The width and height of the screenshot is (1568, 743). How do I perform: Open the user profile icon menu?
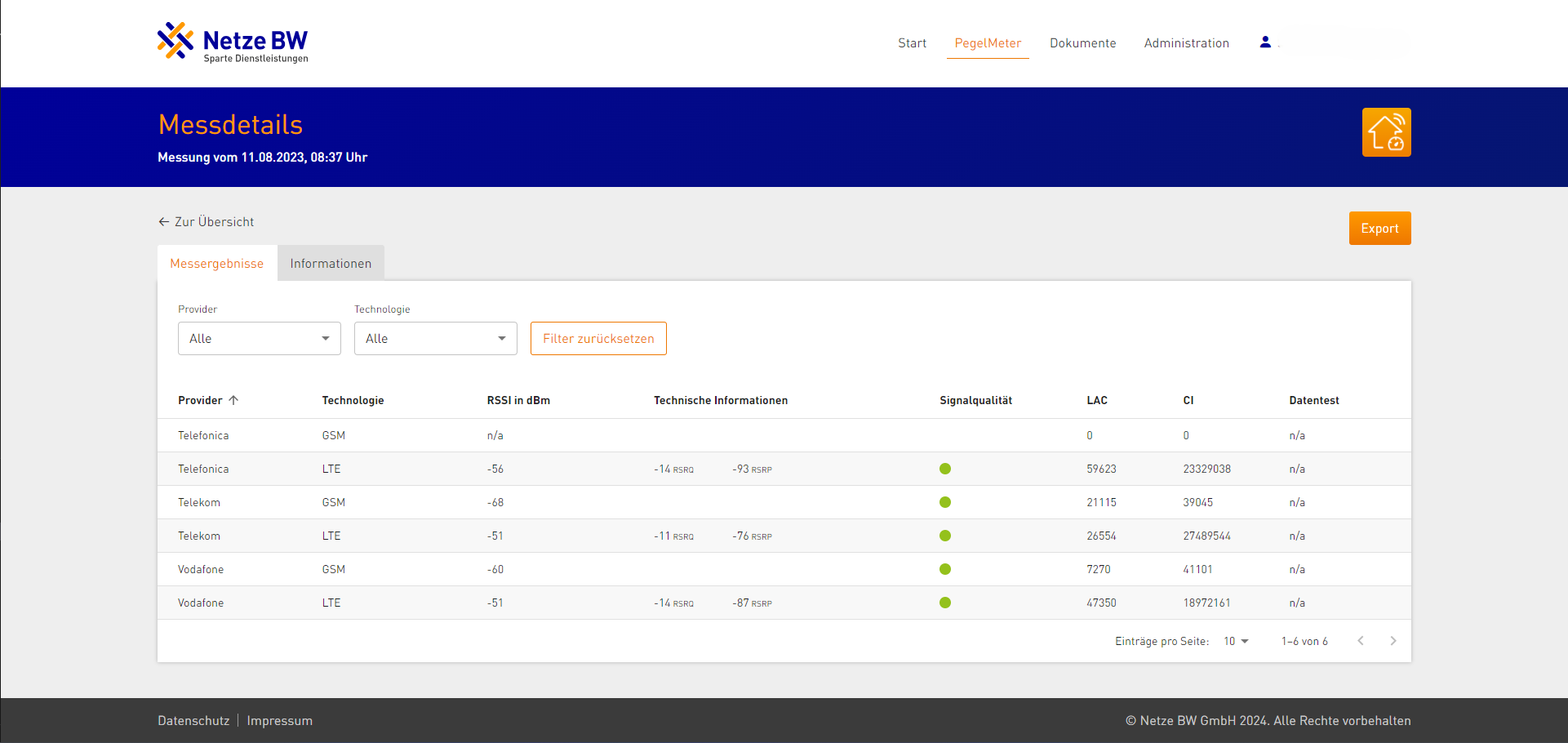tap(1265, 42)
